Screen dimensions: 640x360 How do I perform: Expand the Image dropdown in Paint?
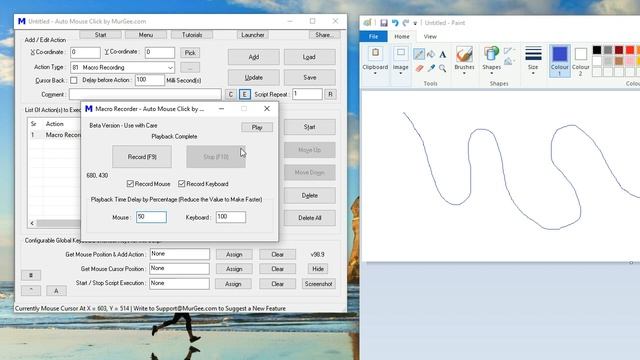coord(400,74)
